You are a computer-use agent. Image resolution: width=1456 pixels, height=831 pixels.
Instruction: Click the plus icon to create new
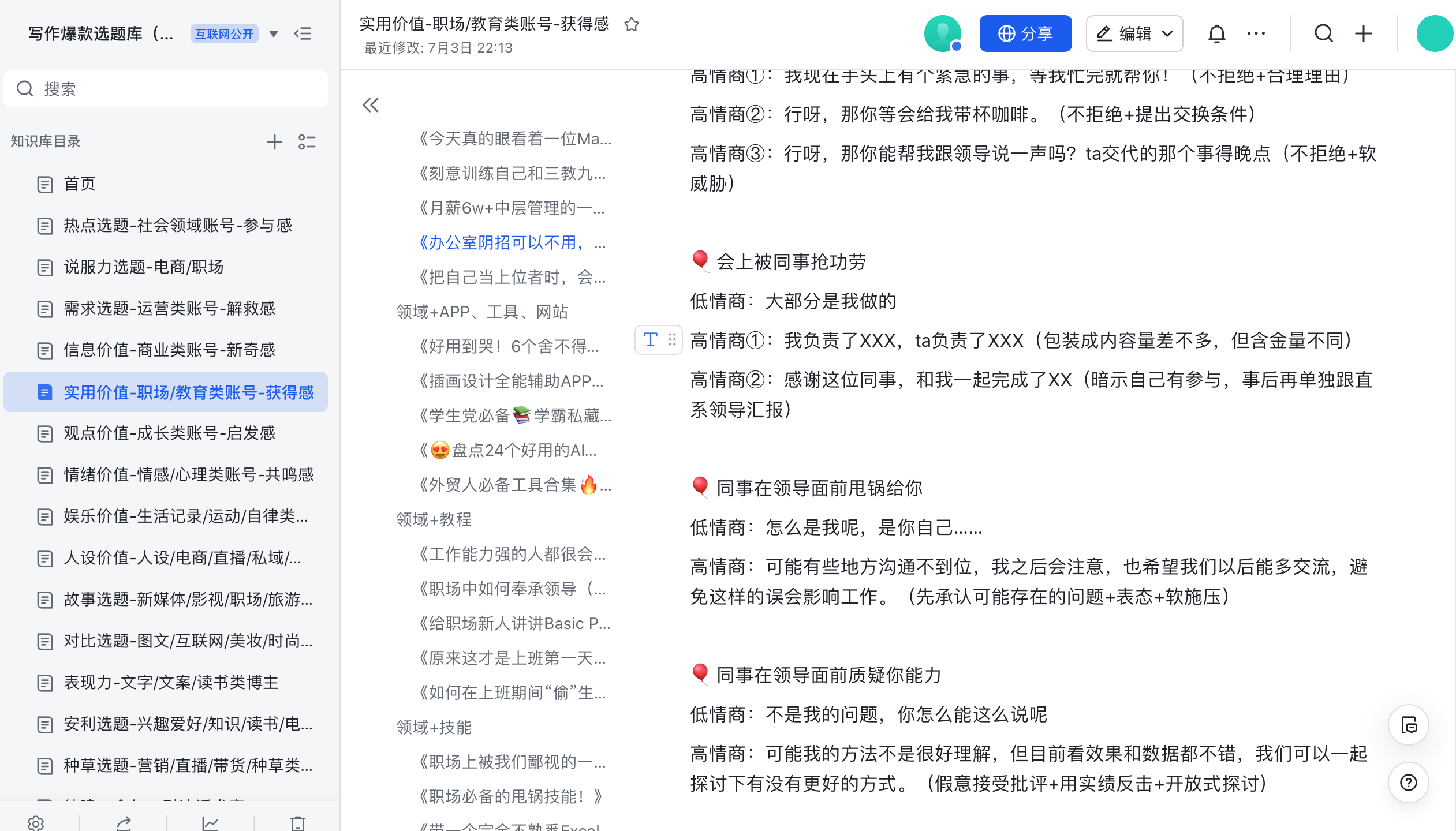(x=1364, y=34)
